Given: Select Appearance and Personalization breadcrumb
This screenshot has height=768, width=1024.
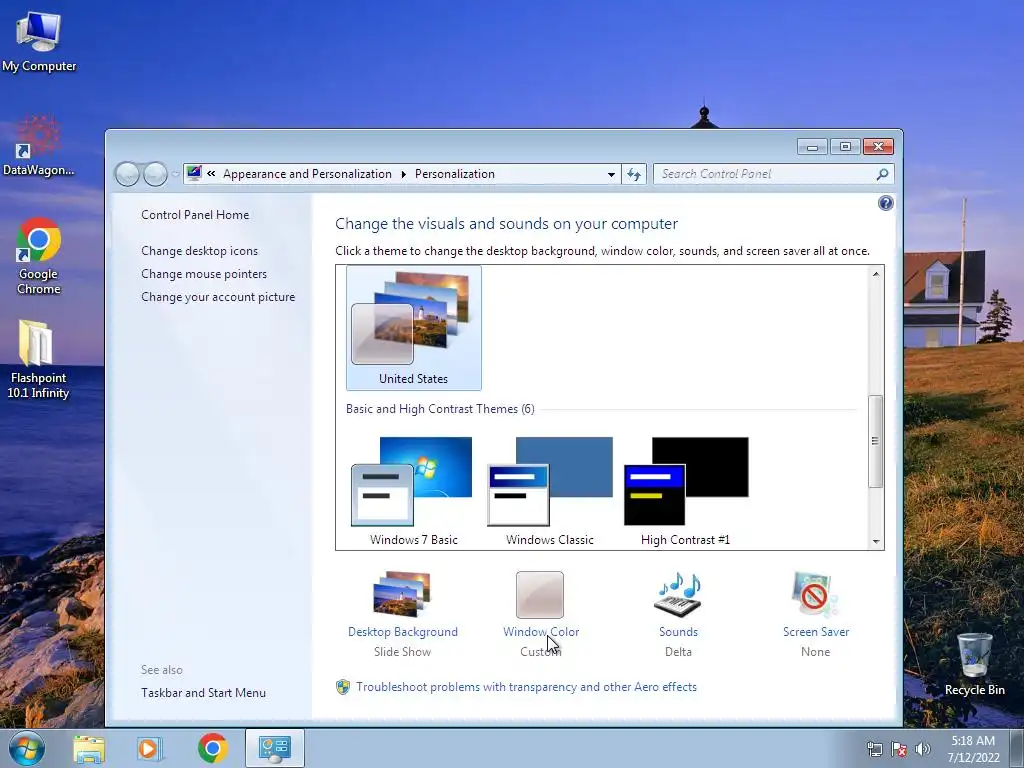Looking at the screenshot, I should coord(307,174).
